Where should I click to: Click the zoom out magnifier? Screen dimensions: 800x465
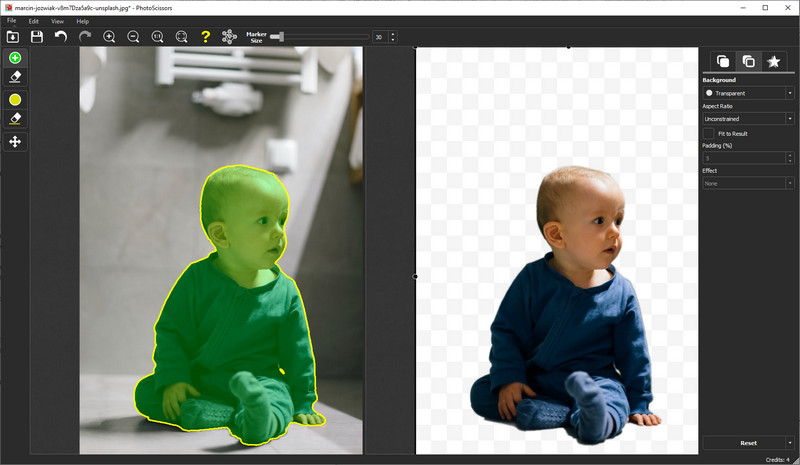[133, 37]
